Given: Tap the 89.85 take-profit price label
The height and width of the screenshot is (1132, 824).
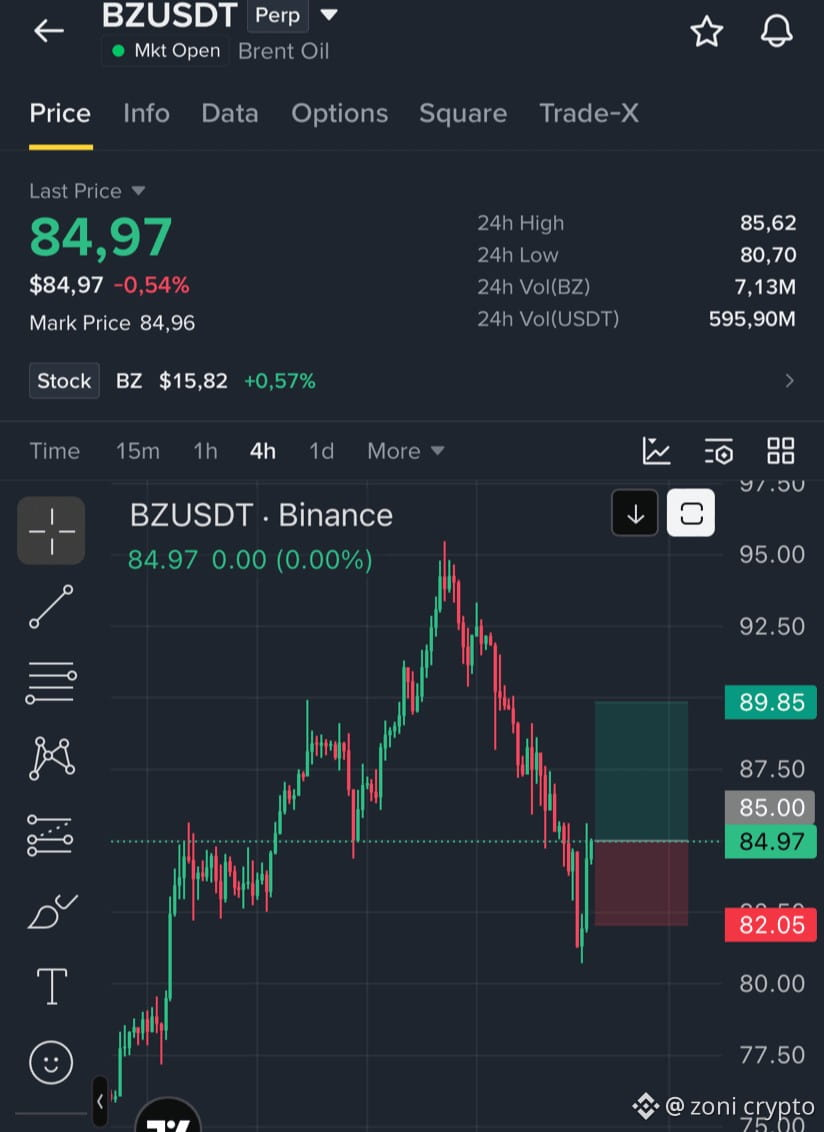Looking at the screenshot, I should pos(771,702).
